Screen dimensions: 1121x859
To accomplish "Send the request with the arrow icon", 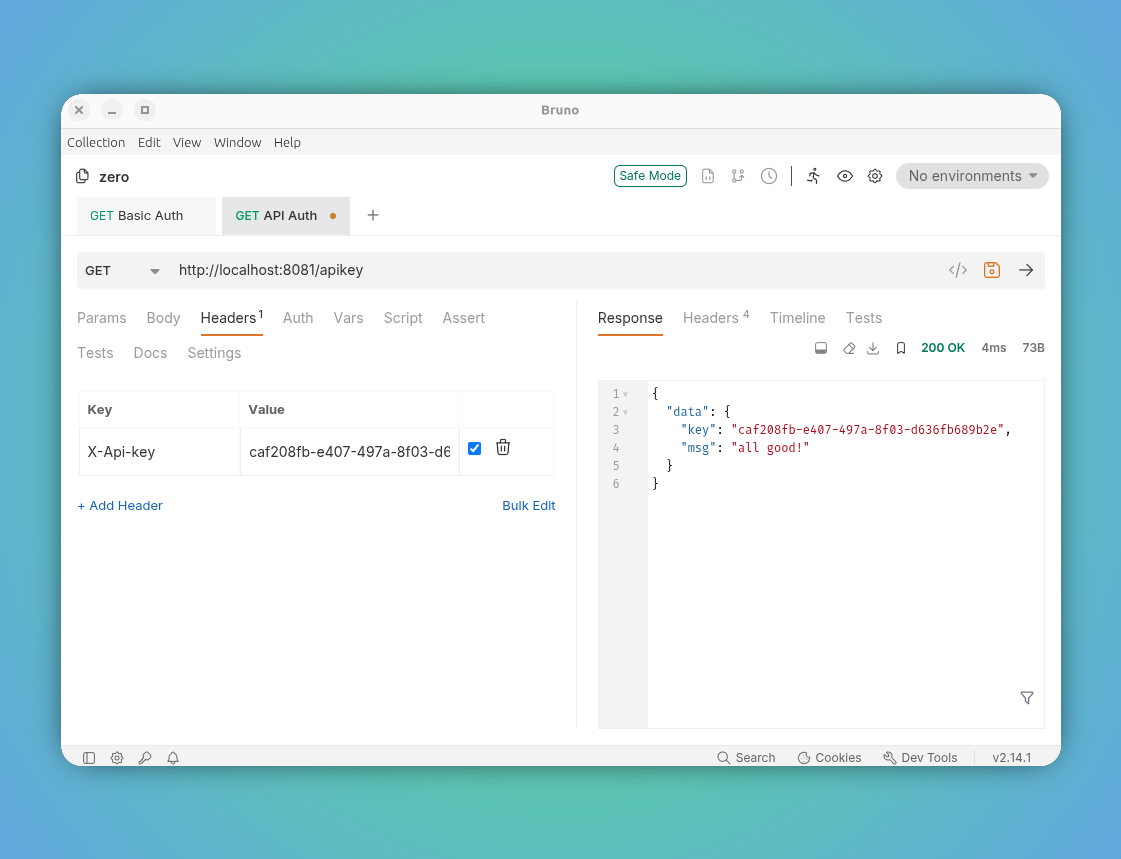I will (1026, 270).
